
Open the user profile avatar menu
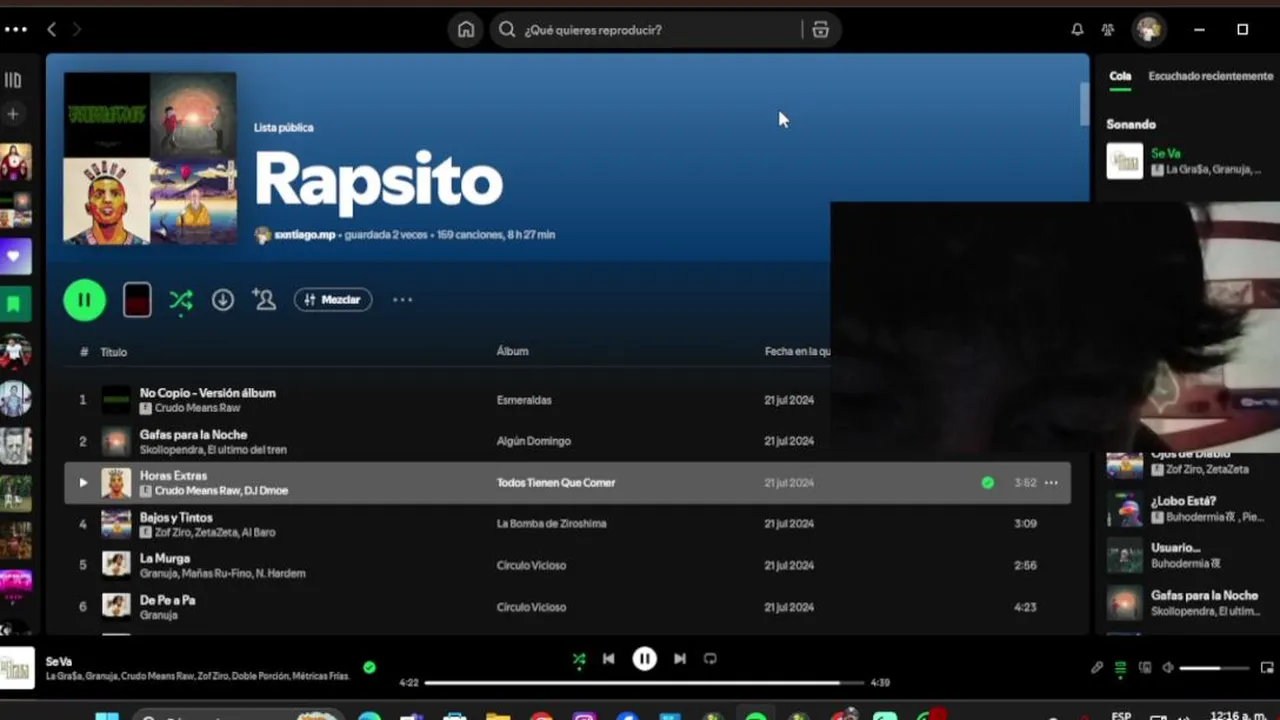click(x=1149, y=30)
